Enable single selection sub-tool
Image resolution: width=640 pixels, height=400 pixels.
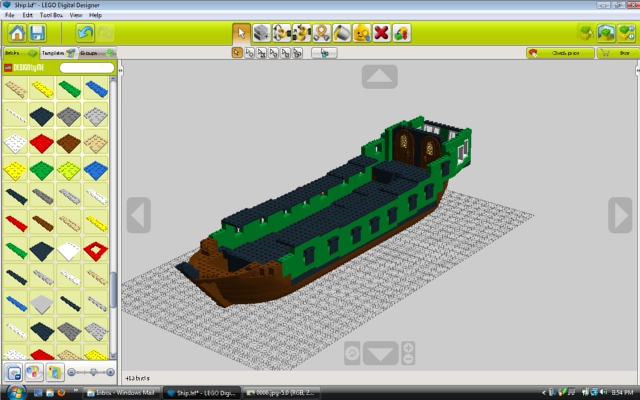[x=237, y=53]
